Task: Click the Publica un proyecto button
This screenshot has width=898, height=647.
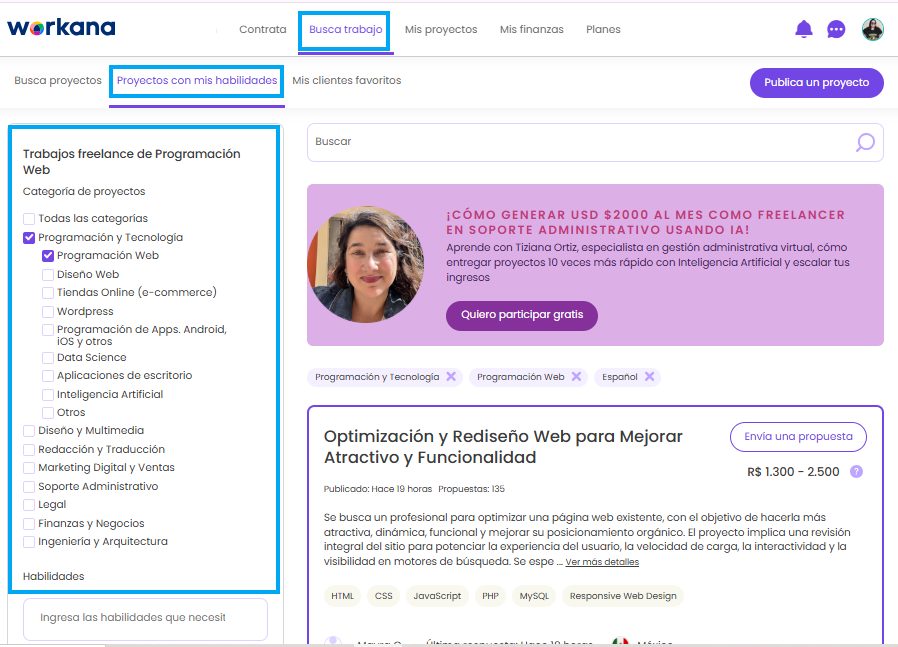Action: click(817, 82)
